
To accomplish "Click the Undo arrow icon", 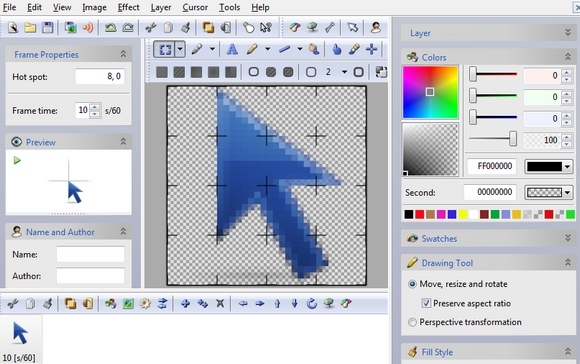I will coord(110,28).
